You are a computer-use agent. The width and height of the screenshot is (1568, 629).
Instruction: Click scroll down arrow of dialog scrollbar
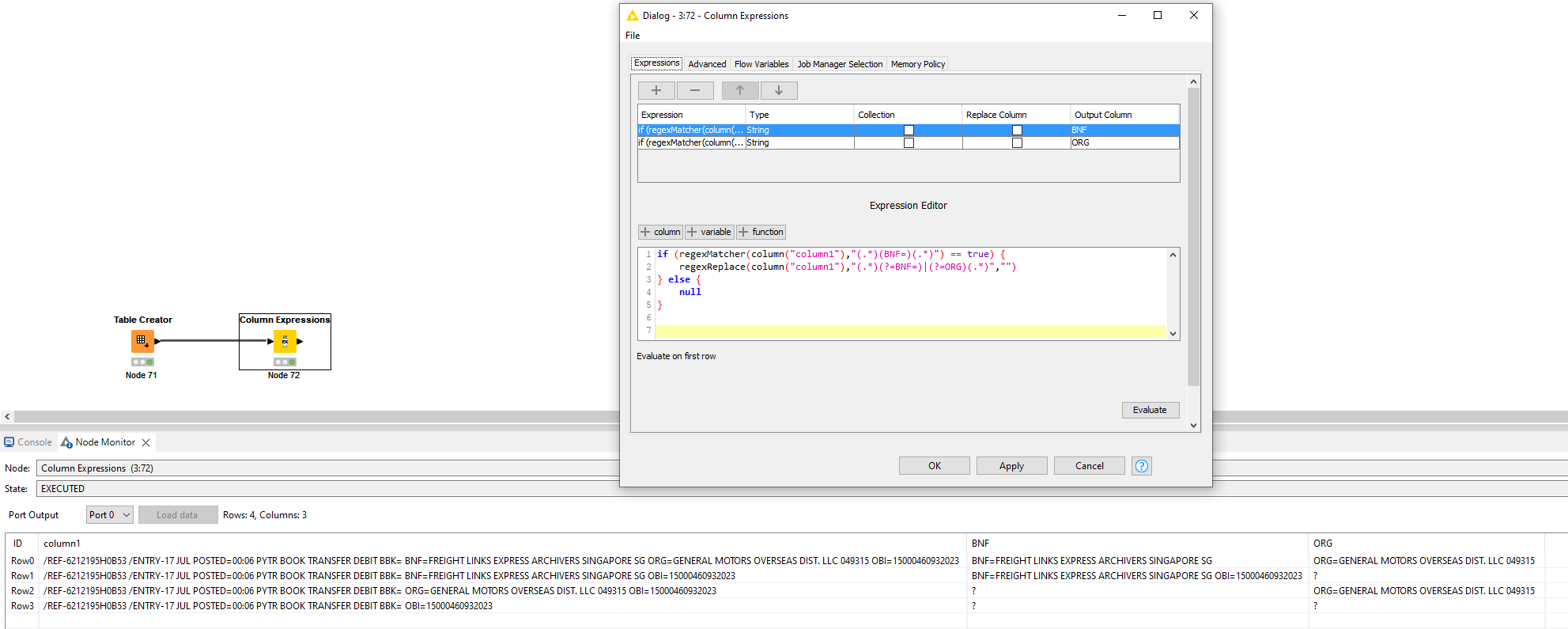pyautogui.click(x=1194, y=426)
